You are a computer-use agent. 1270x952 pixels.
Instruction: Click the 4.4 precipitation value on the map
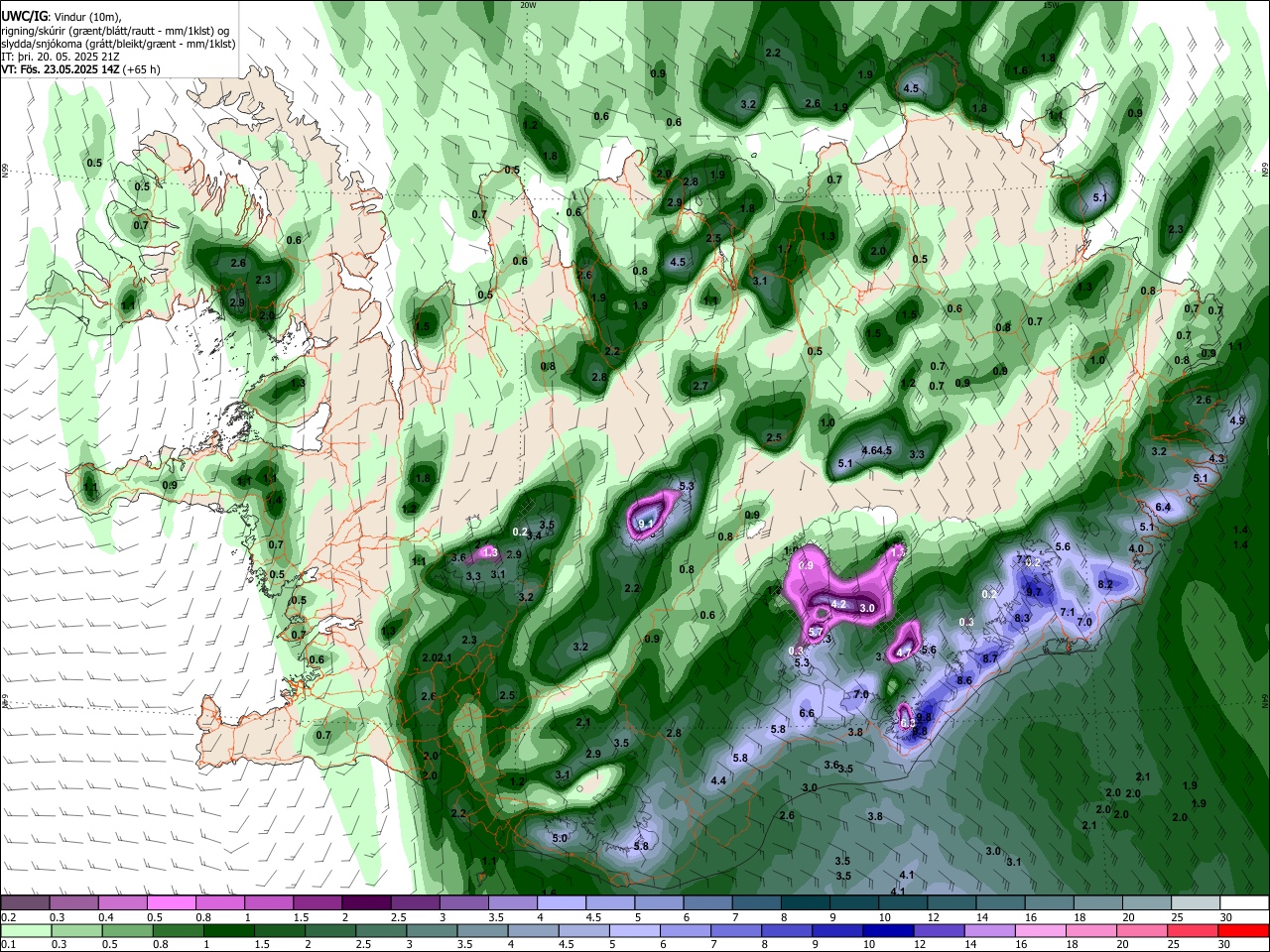(718, 780)
